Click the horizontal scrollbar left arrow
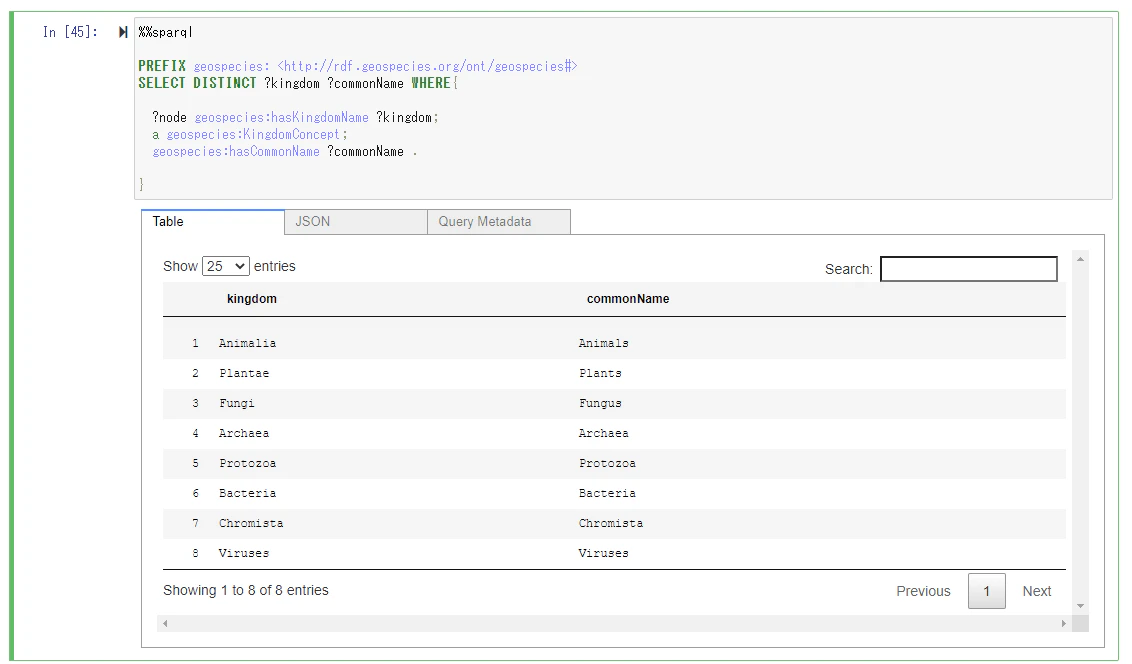The height and width of the screenshot is (664, 1132). pos(165,624)
